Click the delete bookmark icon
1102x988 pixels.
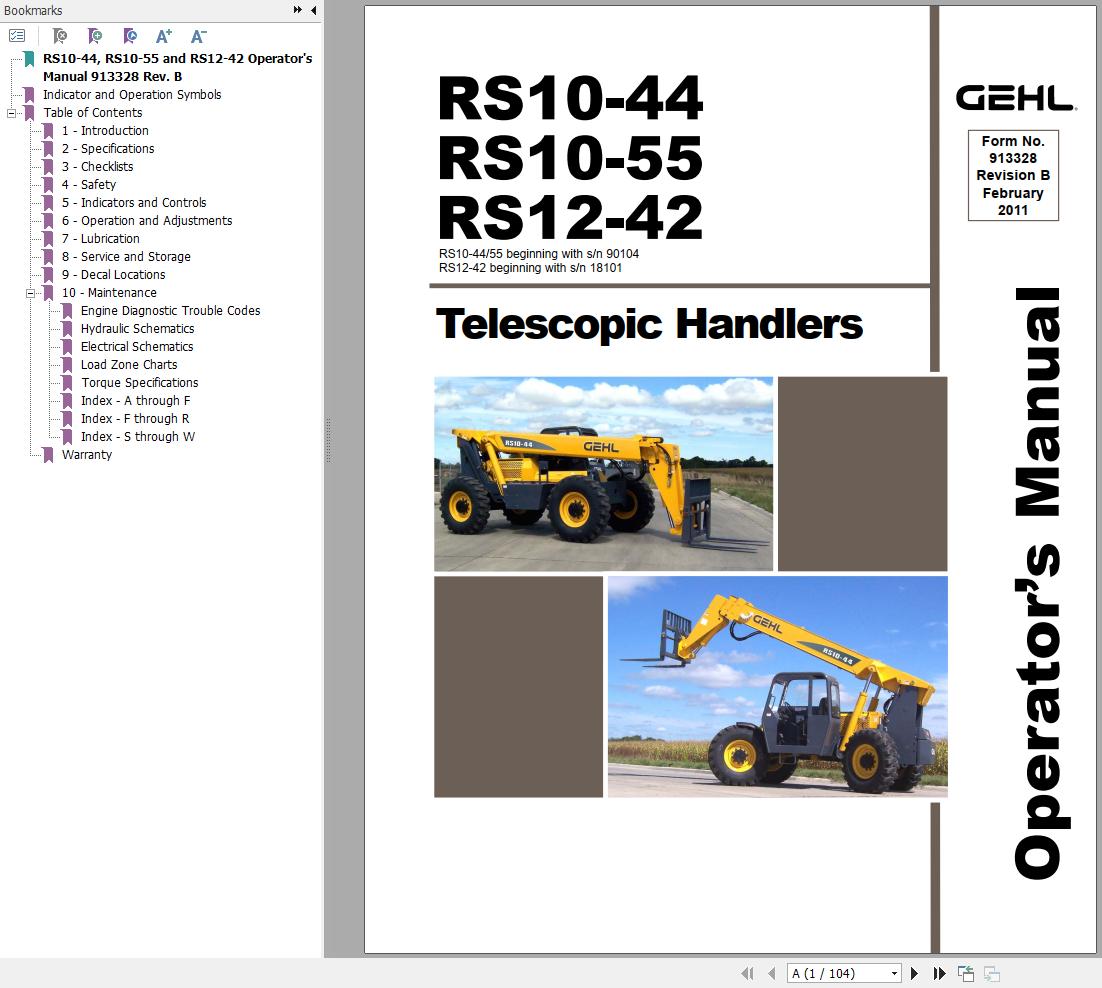(60, 35)
